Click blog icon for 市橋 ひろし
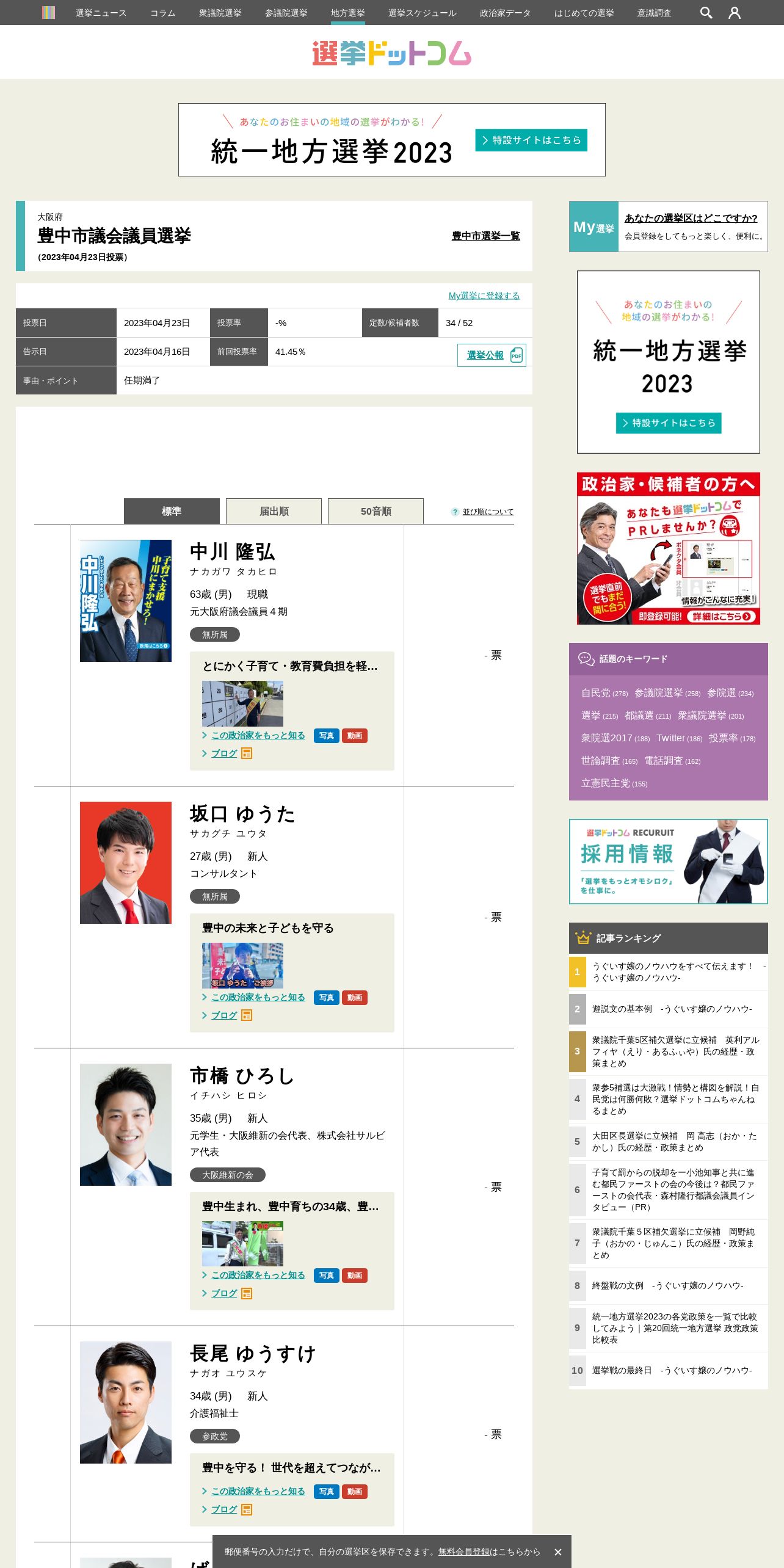This screenshot has width=784, height=1568. pos(247,1293)
